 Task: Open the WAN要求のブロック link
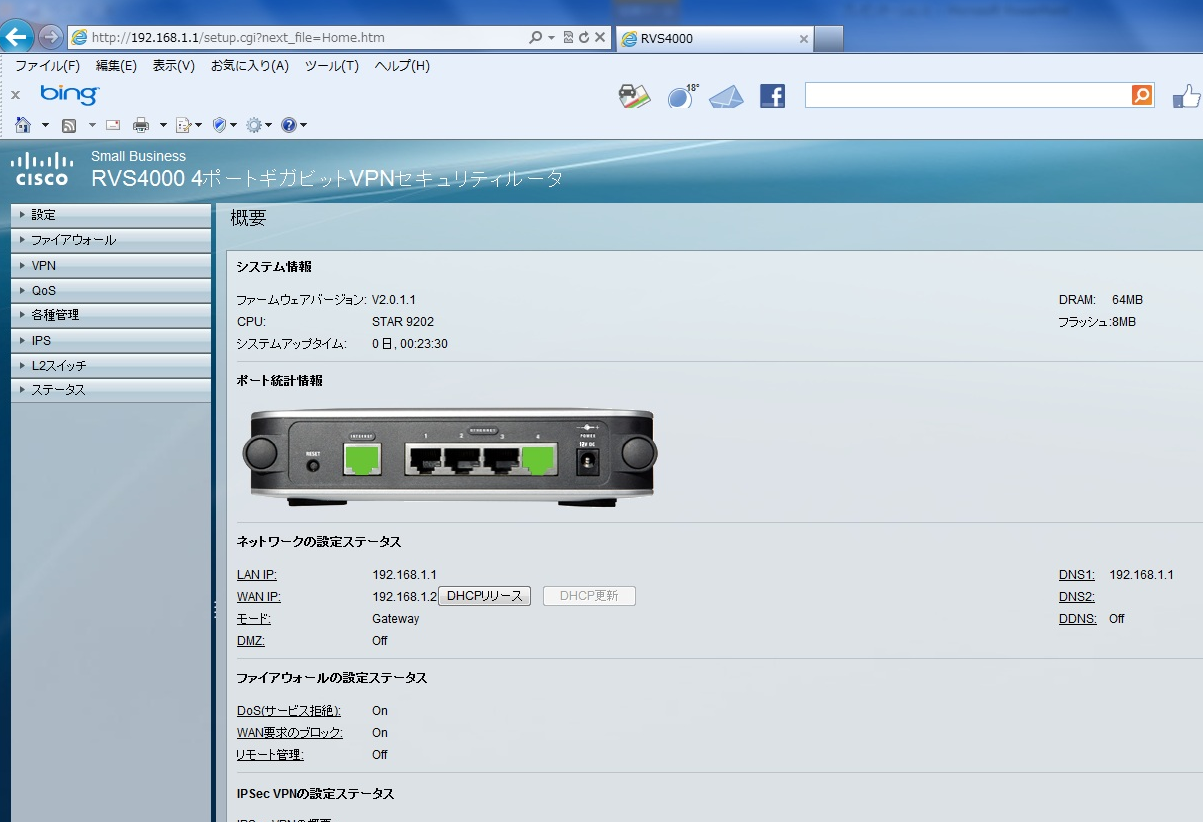pos(290,733)
